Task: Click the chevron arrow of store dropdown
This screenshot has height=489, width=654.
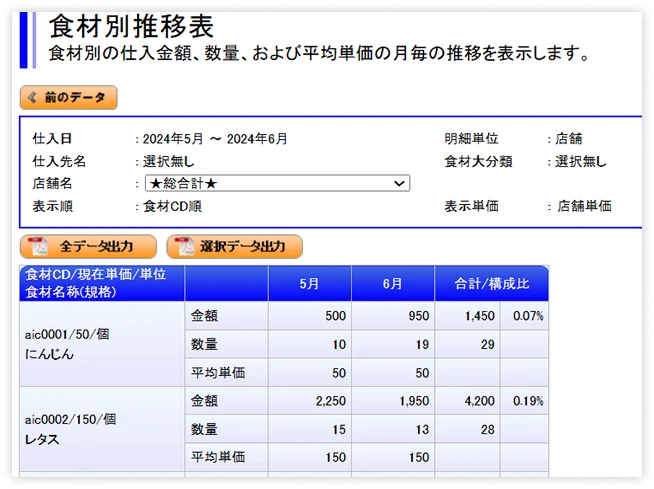Action: 399,184
